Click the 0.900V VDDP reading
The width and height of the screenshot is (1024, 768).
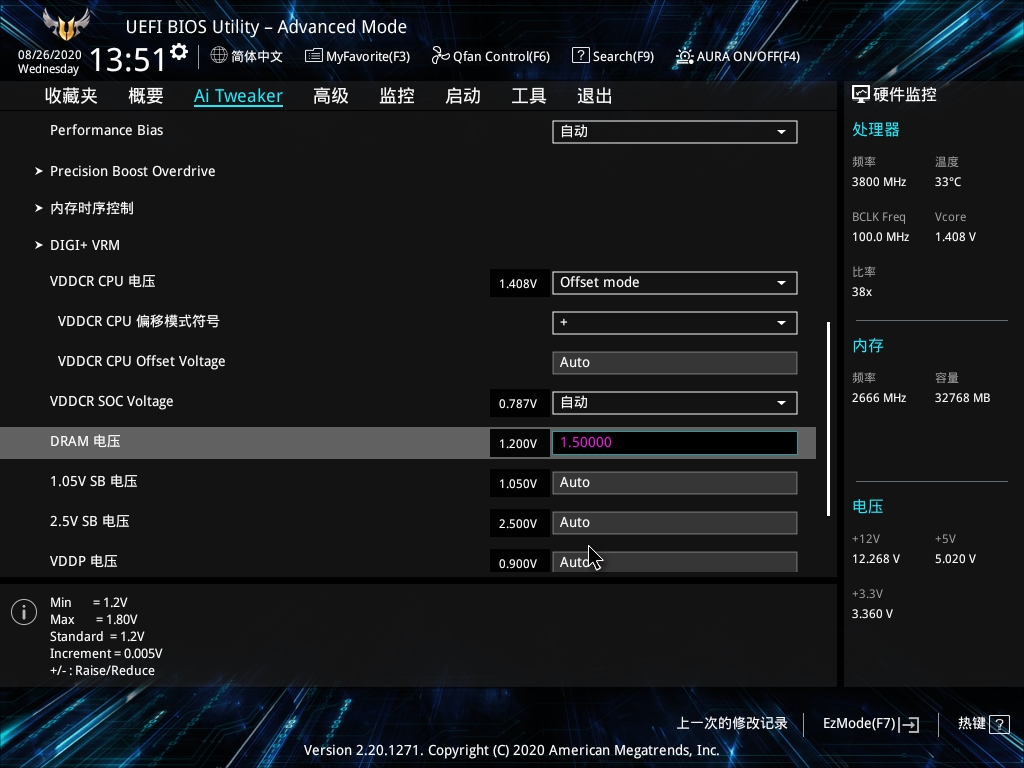point(518,563)
